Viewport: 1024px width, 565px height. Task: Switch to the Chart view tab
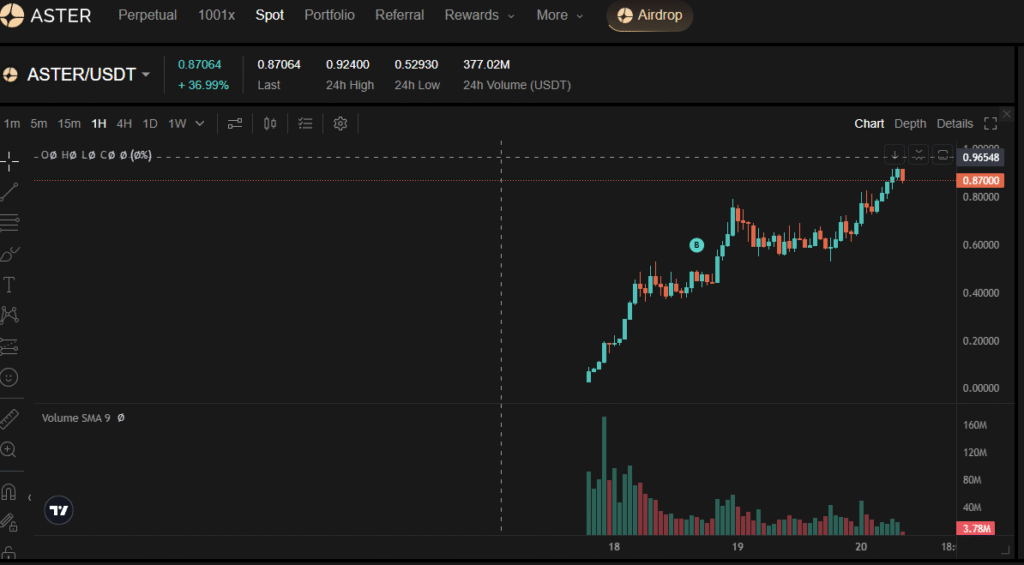coord(869,123)
